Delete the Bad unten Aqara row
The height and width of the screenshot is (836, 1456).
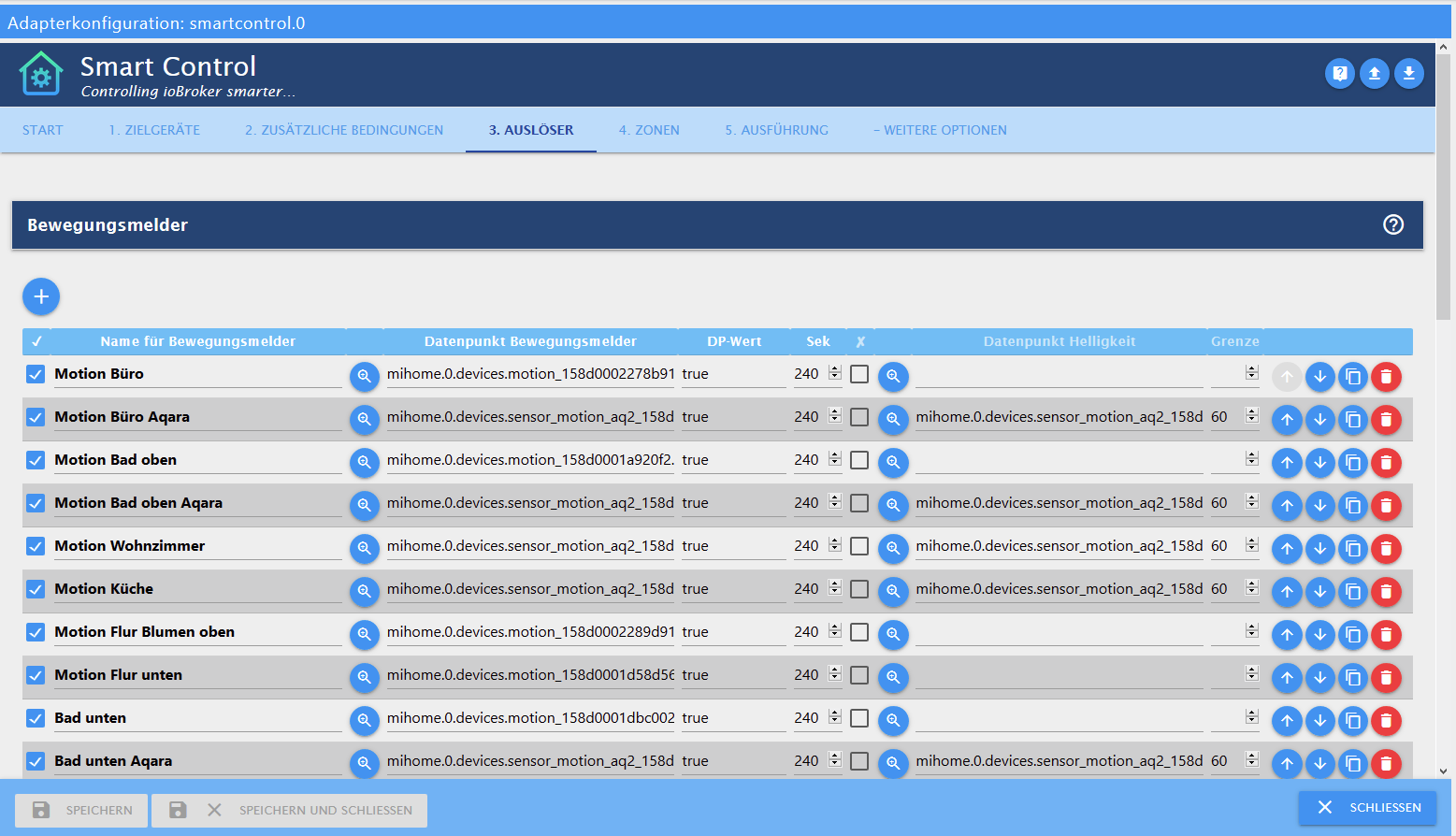click(x=1386, y=763)
